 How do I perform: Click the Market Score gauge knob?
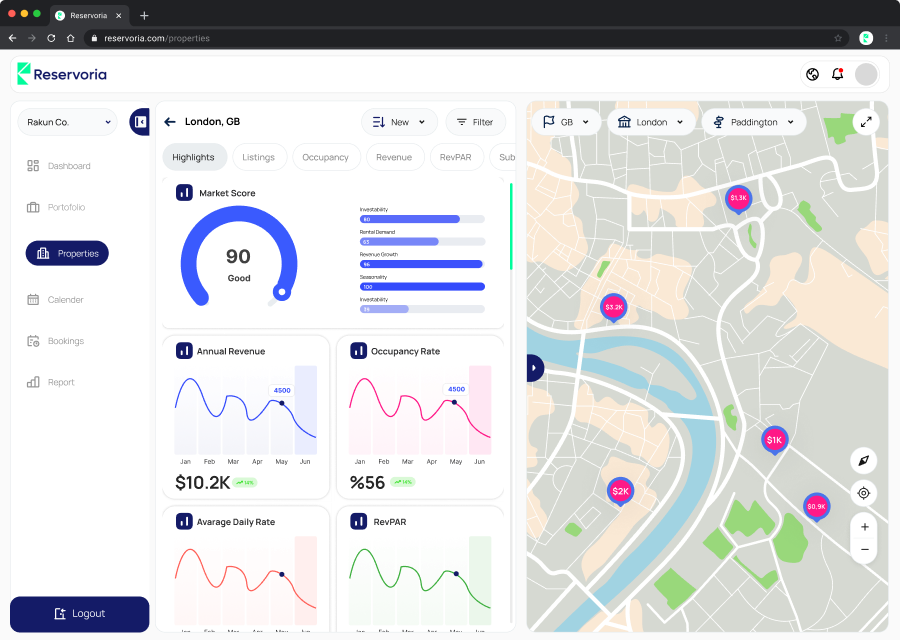click(x=282, y=292)
